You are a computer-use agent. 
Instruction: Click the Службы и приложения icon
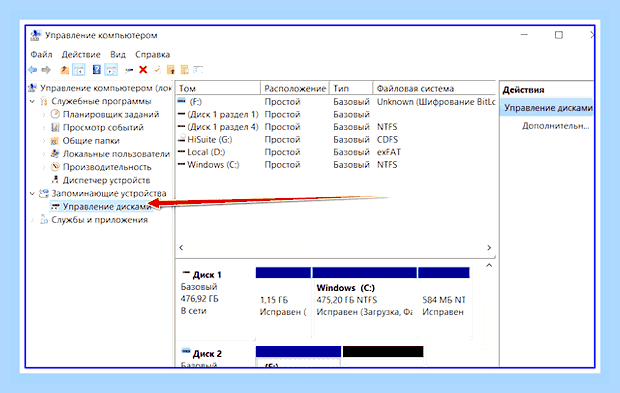[44, 219]
